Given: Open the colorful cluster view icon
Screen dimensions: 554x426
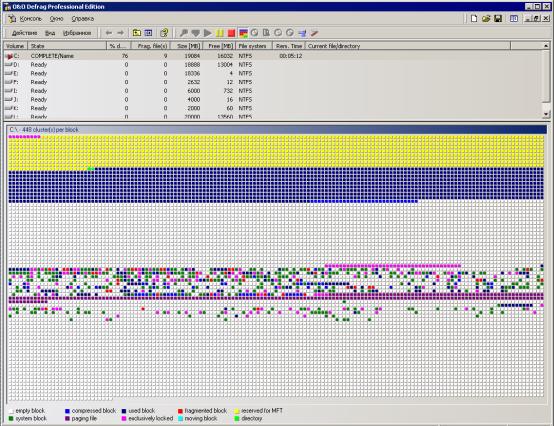Looking at the screenshot, I should pos(243,33).
